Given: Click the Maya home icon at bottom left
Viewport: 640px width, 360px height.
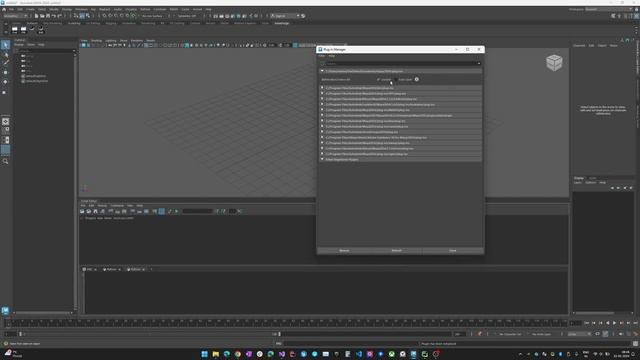Looking at the screenshot, I should click(5, 311).
